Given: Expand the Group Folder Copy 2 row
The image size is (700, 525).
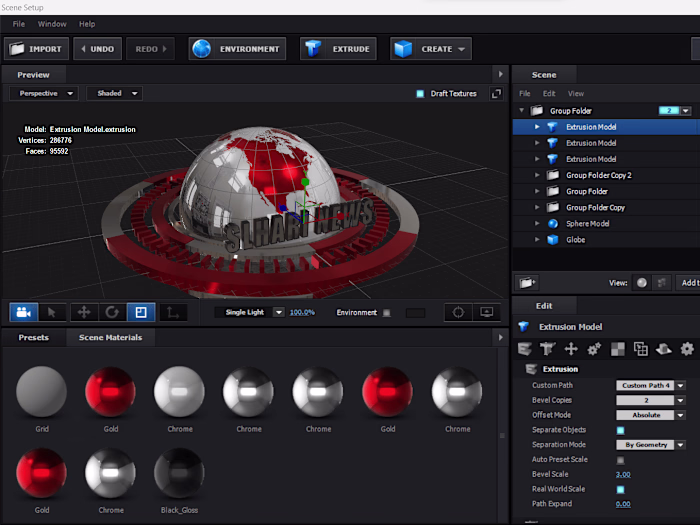Looking at the screenshot, I should (x=537, y=175).
